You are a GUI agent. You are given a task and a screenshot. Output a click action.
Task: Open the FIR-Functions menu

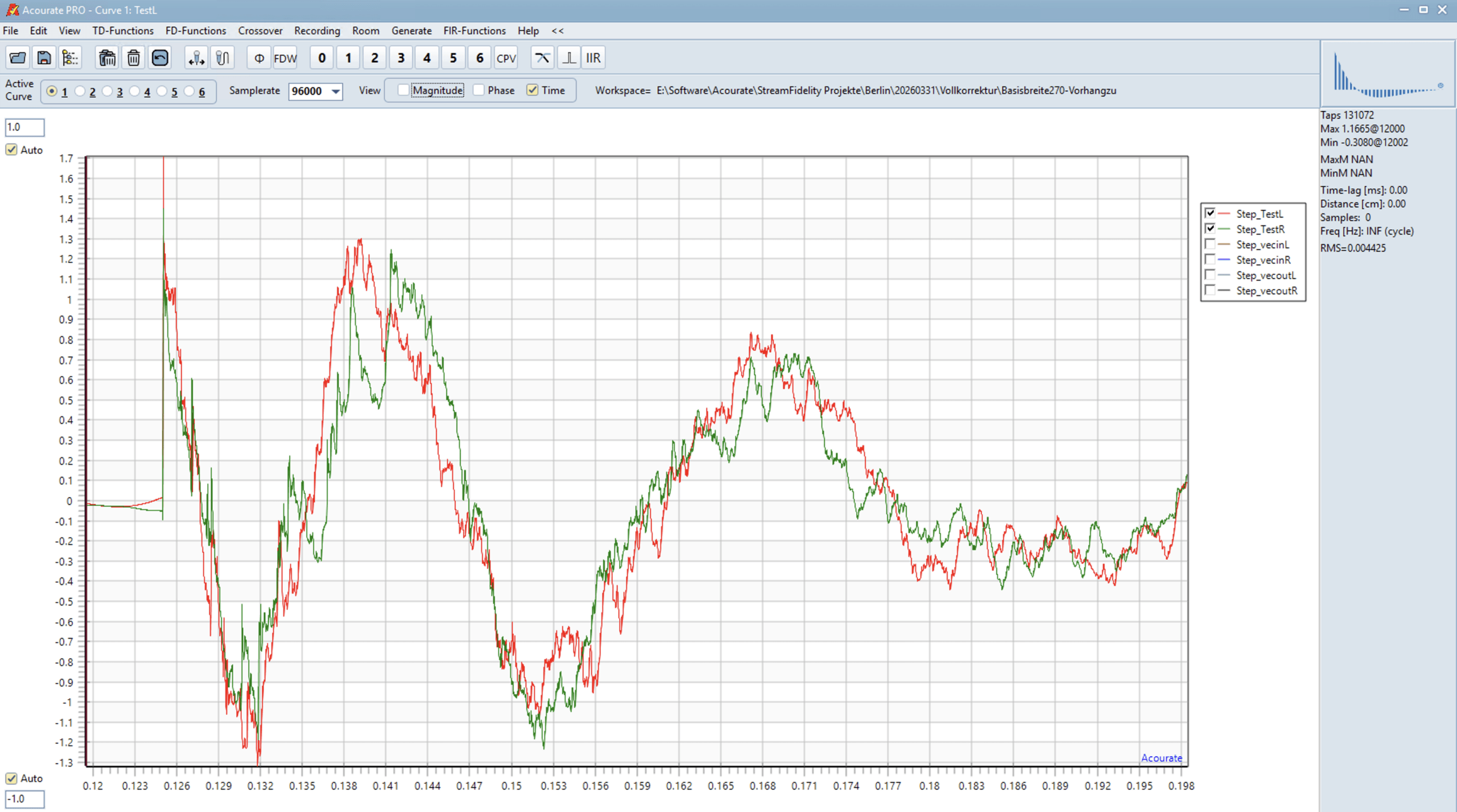coord(474,31)
